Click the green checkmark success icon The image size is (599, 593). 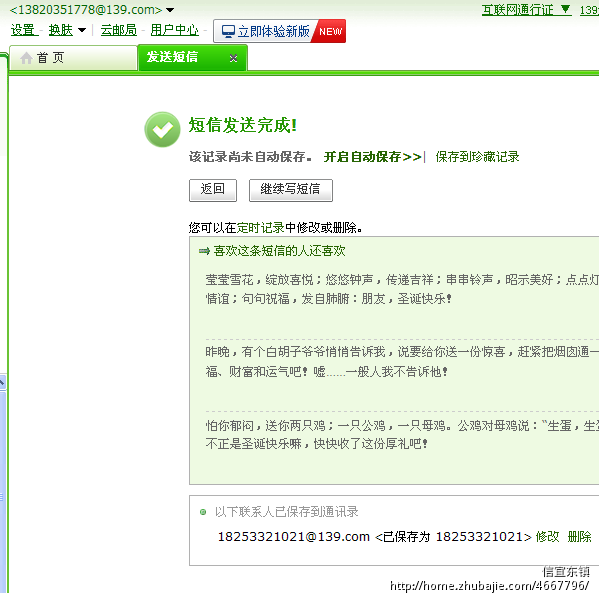point(162,130)
